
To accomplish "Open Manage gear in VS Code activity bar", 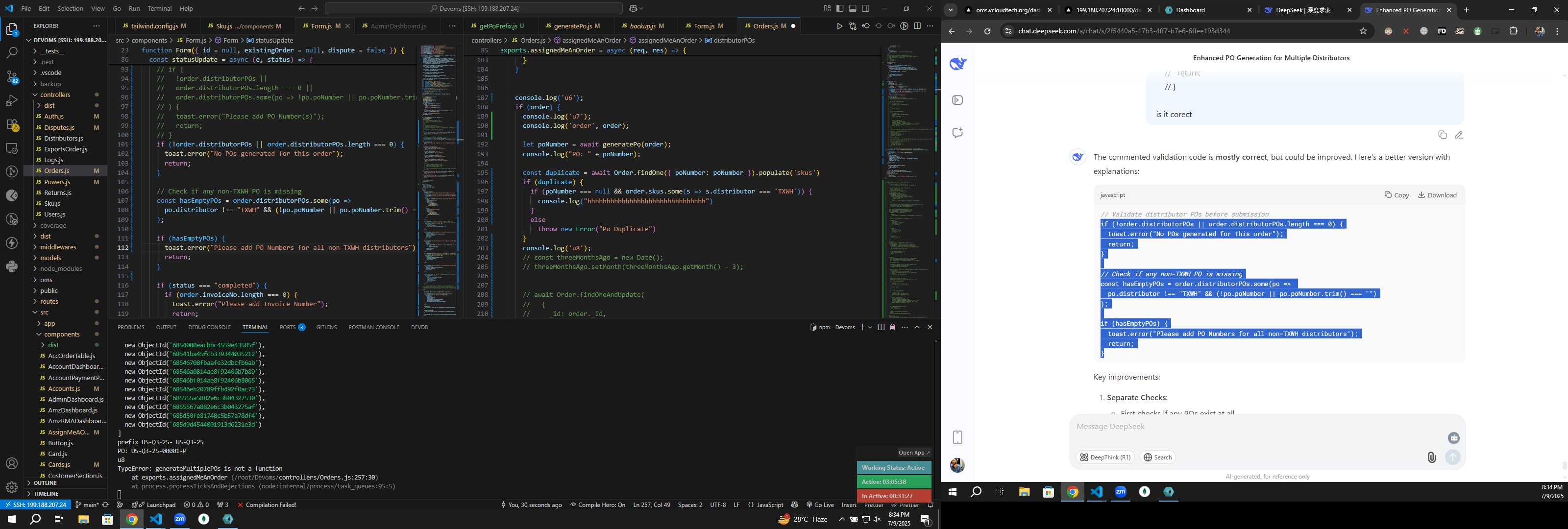I will (12, 487).
